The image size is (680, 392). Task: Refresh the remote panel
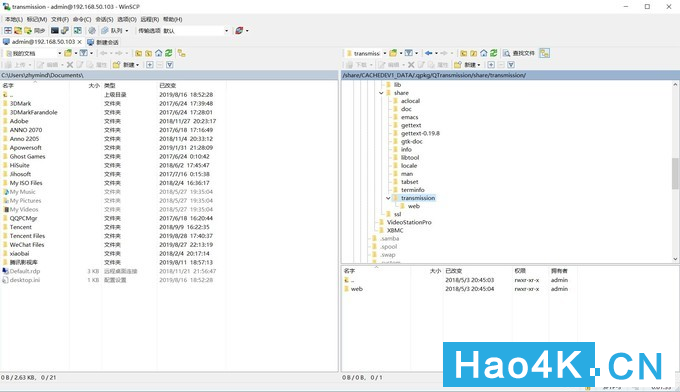point(494,53)
